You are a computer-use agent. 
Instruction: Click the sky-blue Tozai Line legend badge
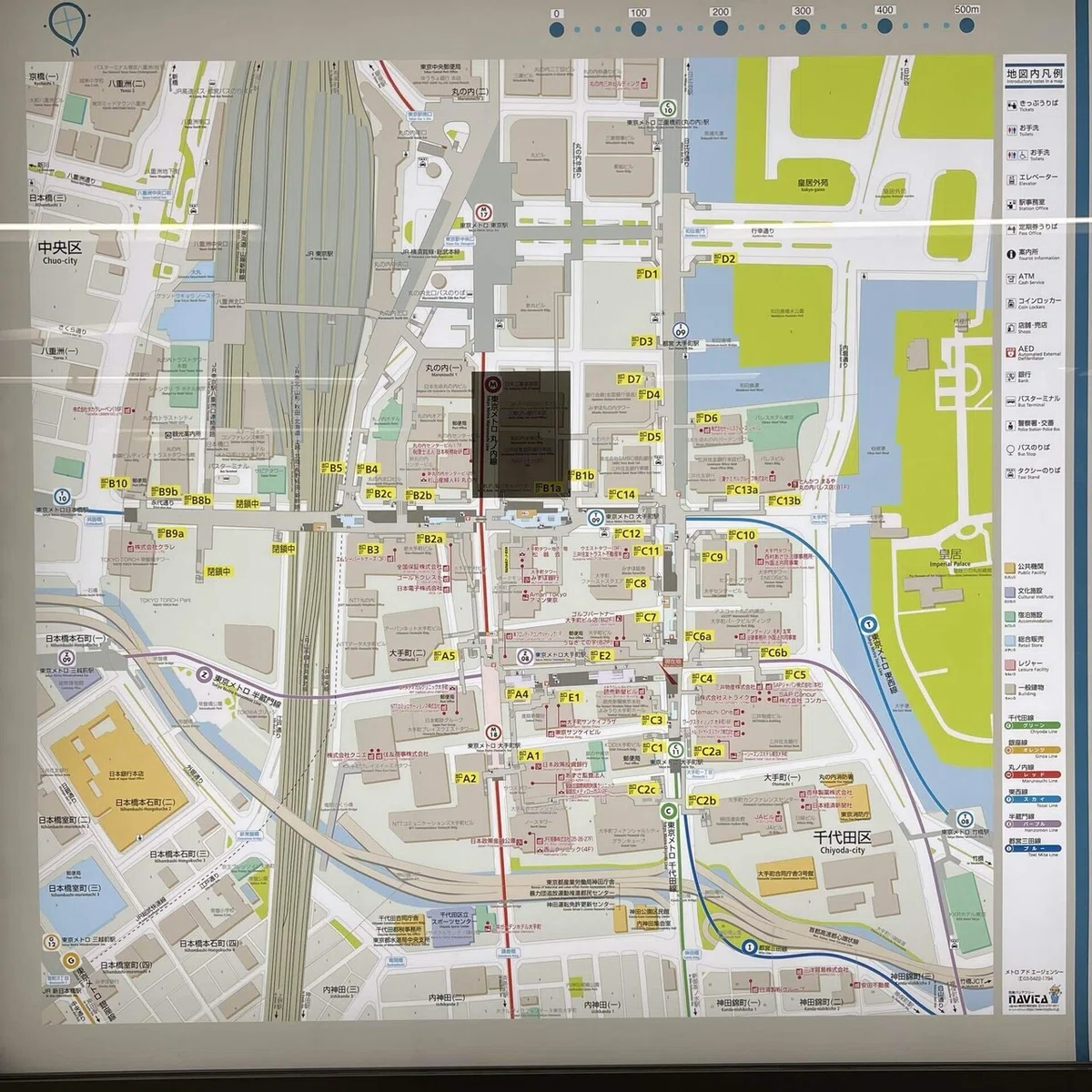[1032, 800]
